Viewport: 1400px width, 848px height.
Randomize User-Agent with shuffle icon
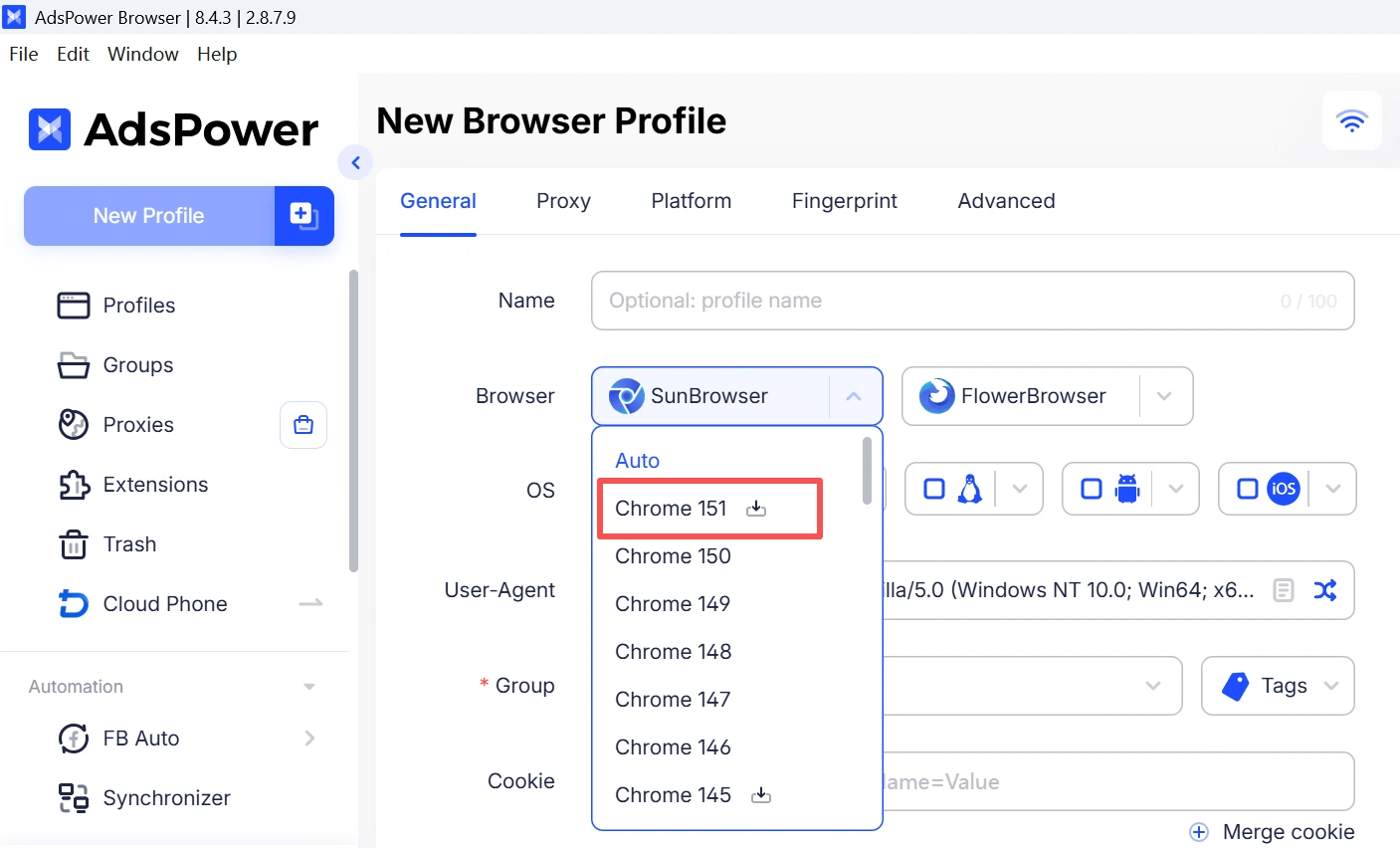tap(1325, 590)
